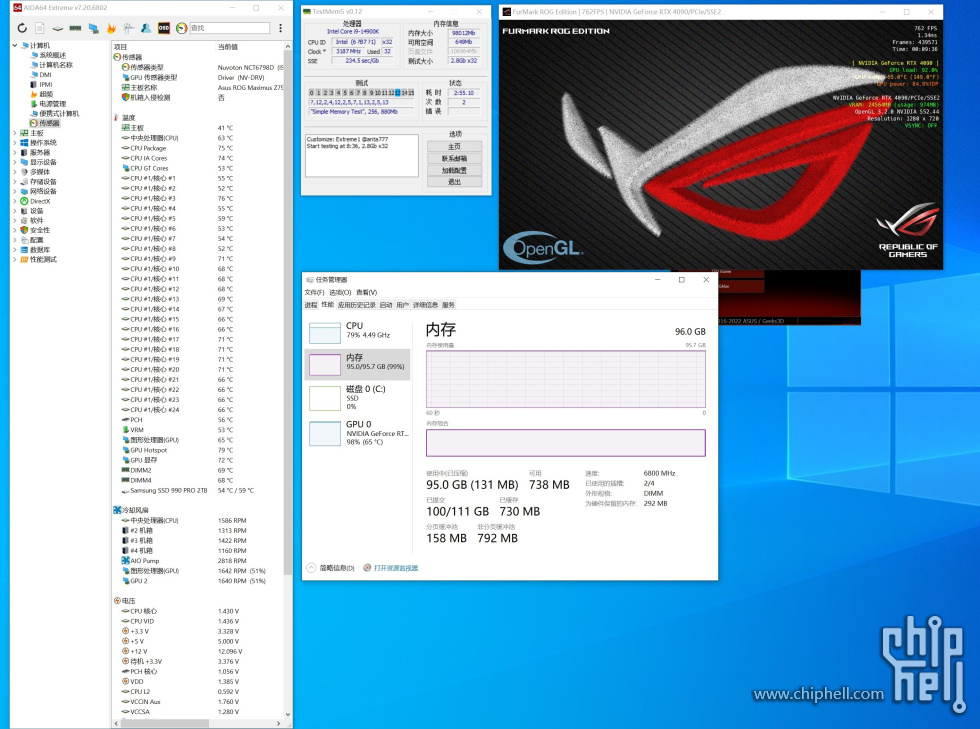Click 联系邮箱 button in TestMem5
Screen dimensions: 980x729
(454, 158)
